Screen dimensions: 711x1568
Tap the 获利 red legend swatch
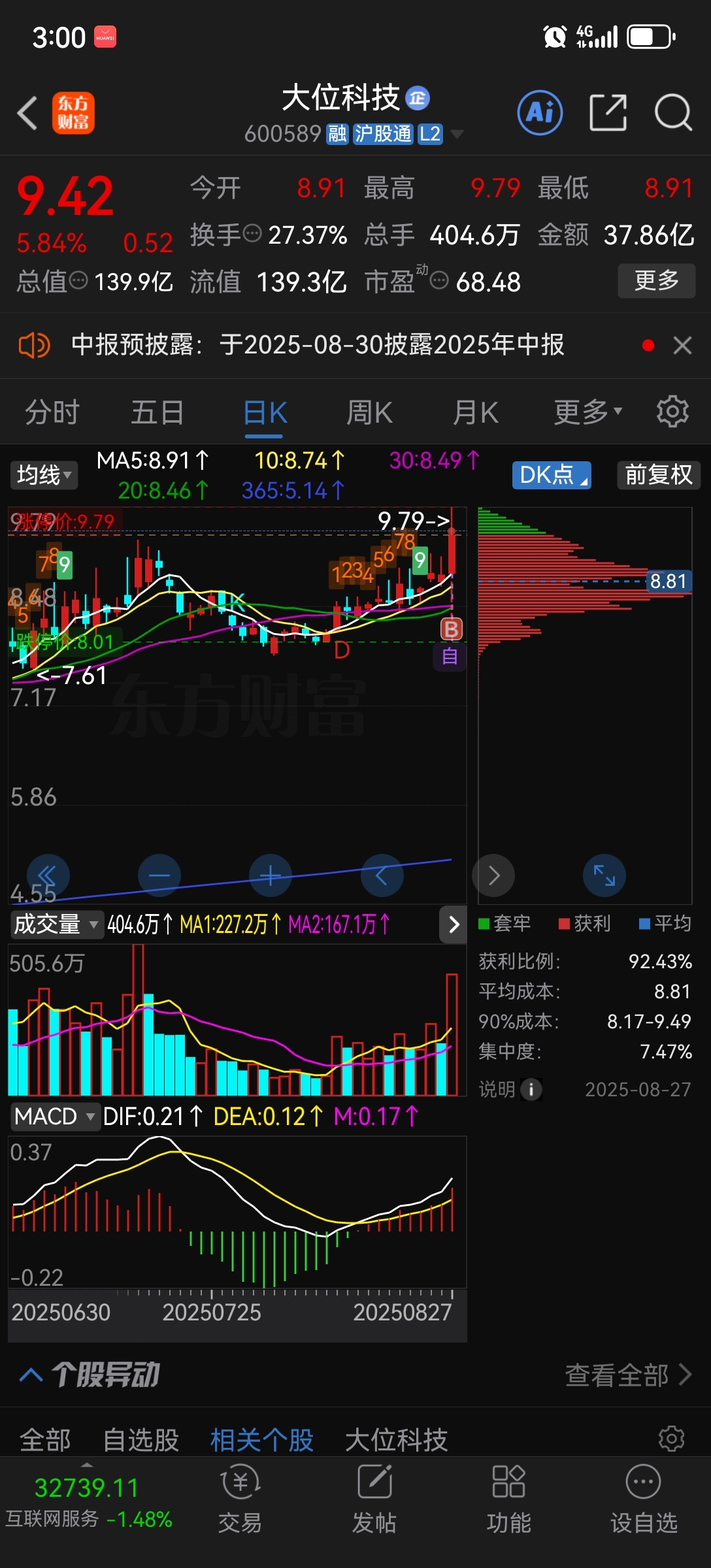(565, 923)
